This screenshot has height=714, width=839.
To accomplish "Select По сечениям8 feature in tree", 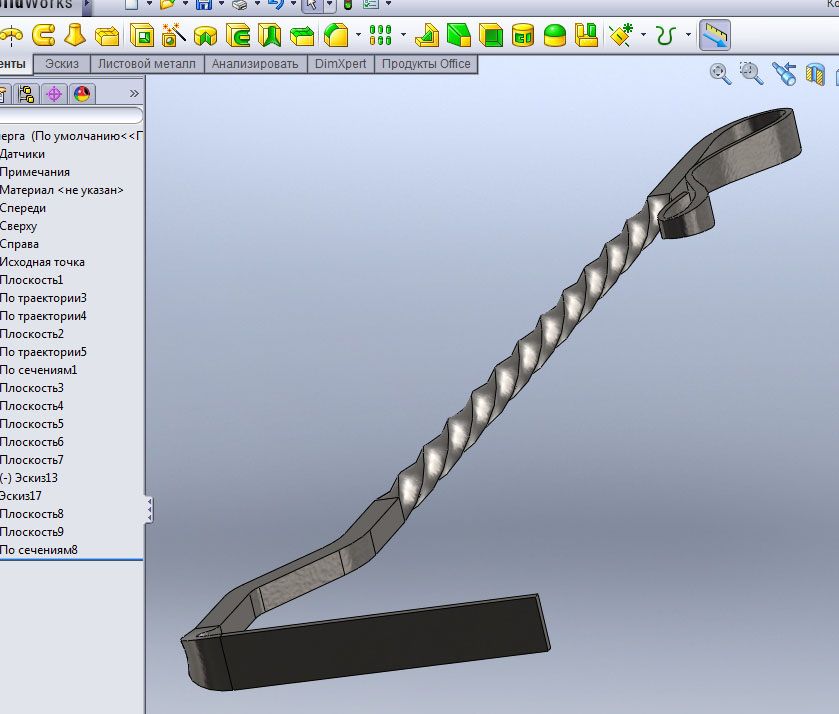I will tap(39, 550).
